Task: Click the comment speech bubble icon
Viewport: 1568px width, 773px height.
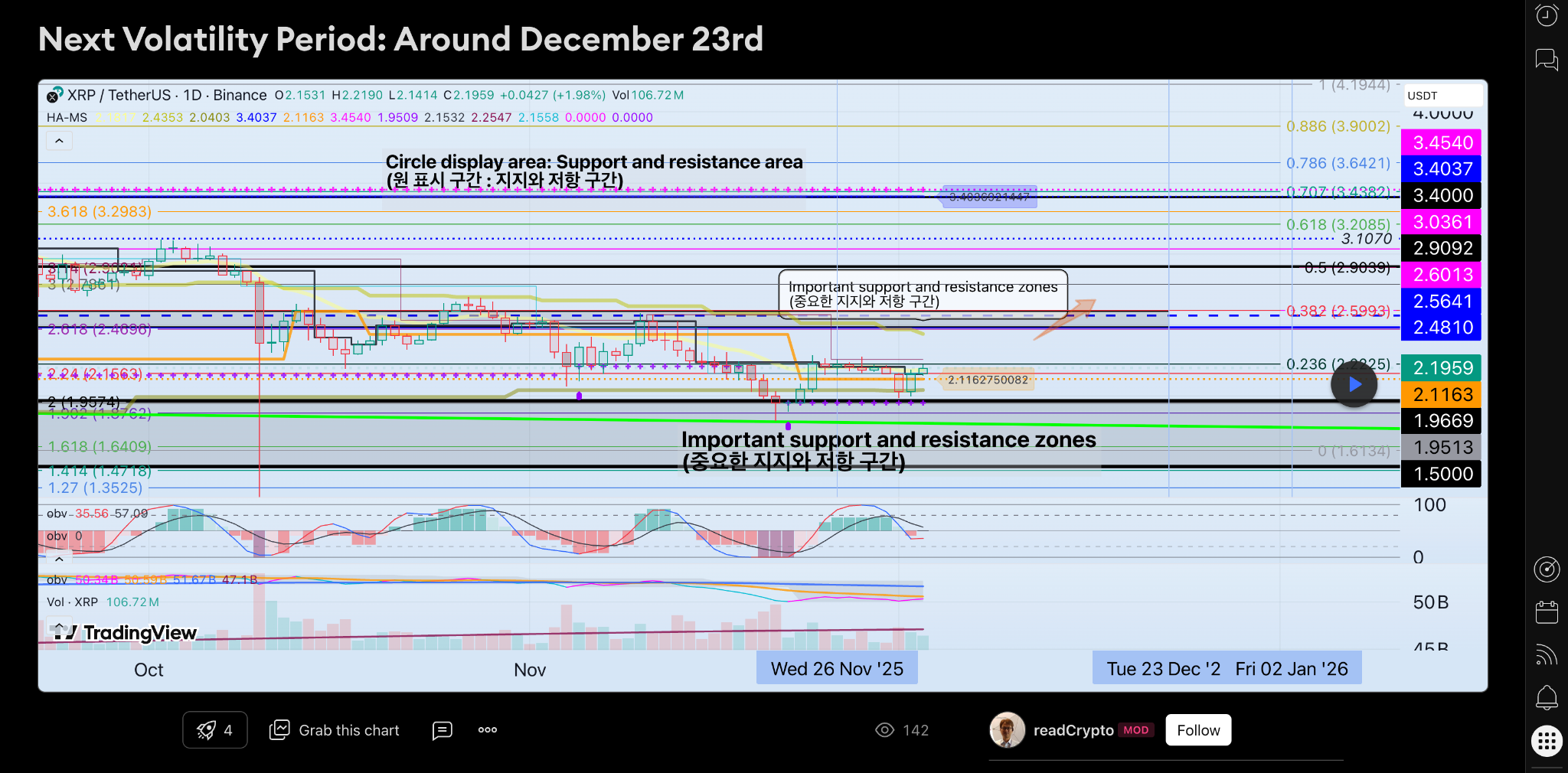Action: coord(443,730)
